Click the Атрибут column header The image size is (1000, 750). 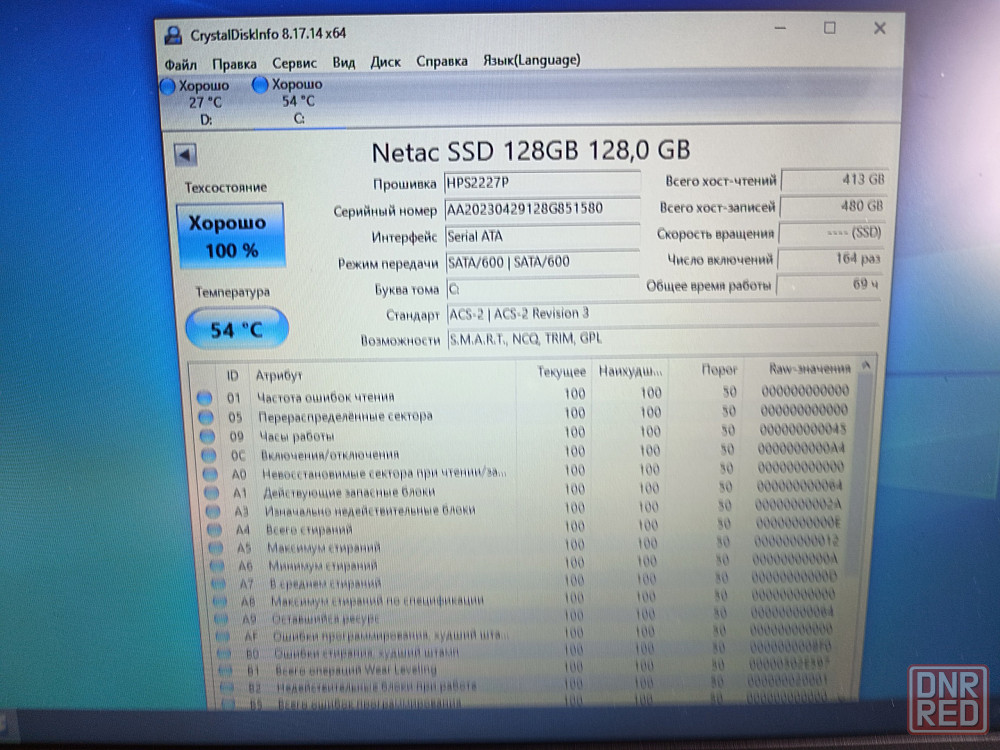click(280, 375)
